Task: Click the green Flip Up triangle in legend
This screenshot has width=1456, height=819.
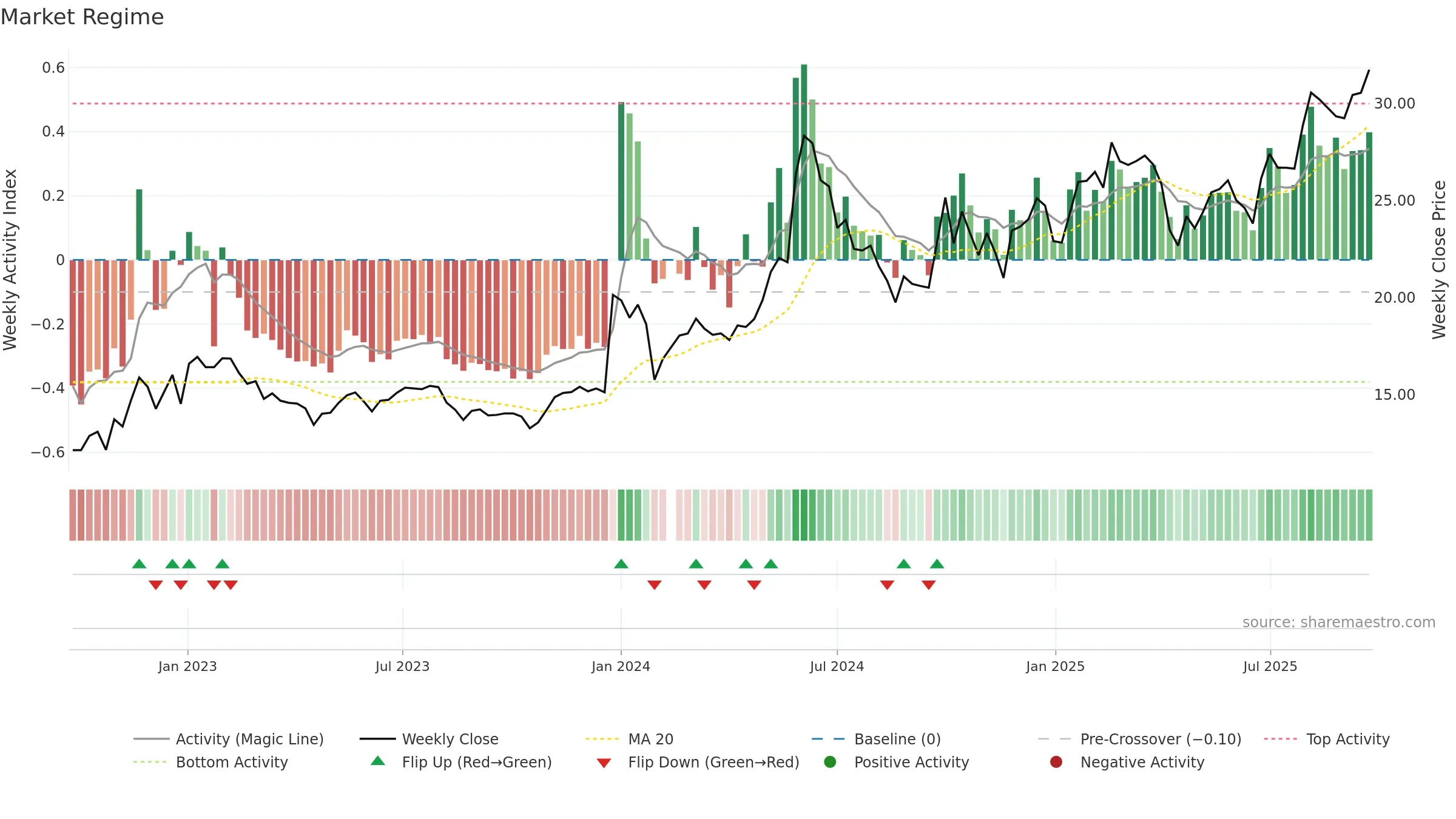Action: 378,761
